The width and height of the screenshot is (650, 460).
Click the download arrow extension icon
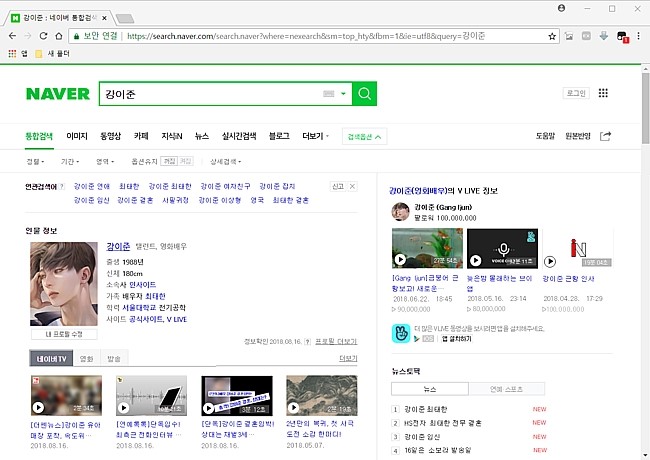pos(604,36)
